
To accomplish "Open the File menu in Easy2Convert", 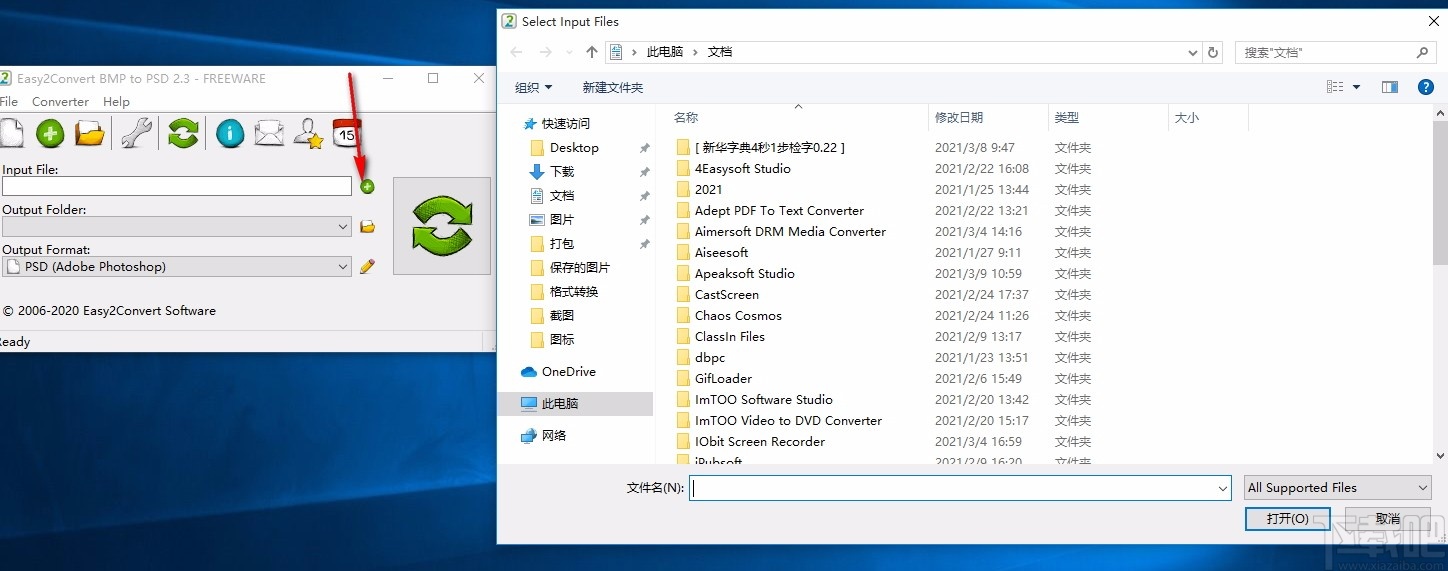I will 9,101.
